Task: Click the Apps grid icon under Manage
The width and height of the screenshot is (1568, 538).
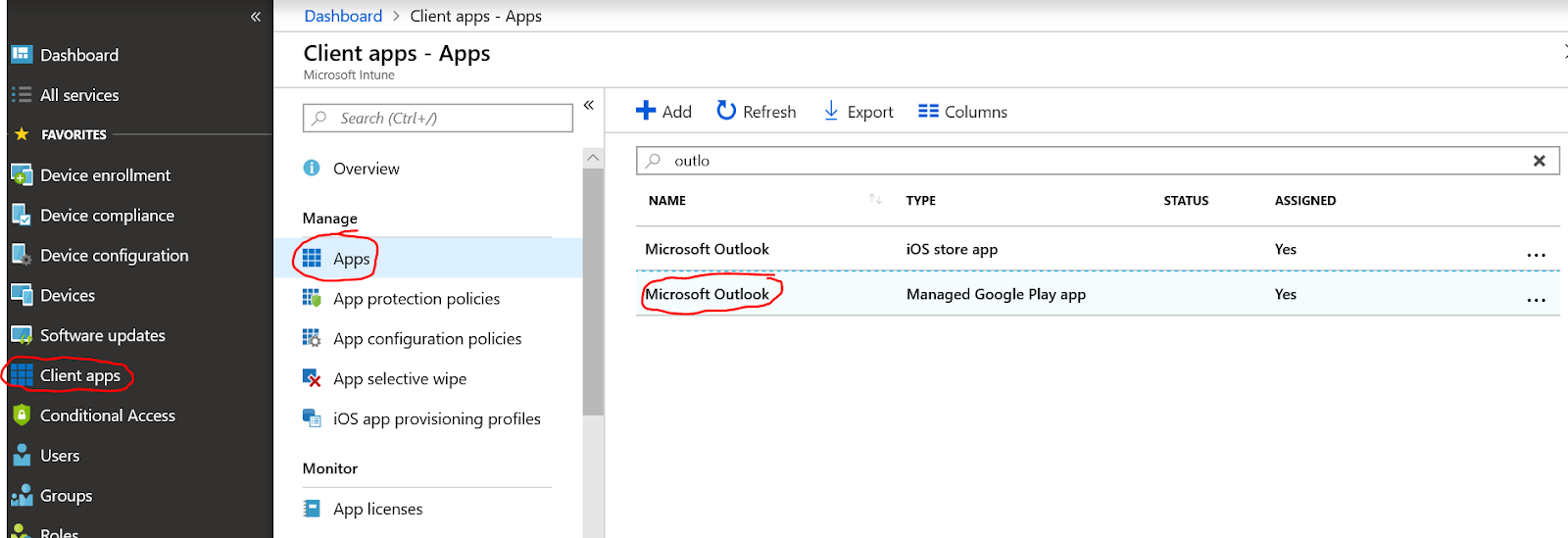Action: tap(312, 258)
